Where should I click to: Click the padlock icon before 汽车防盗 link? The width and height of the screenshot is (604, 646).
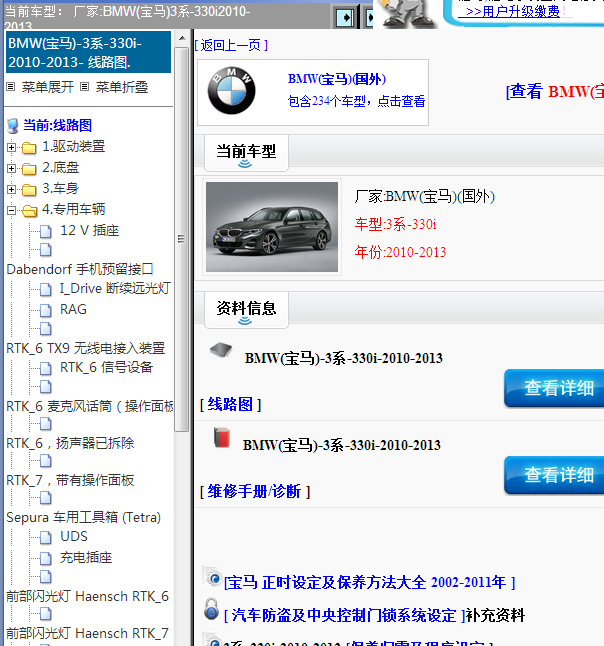pos(211,609)
